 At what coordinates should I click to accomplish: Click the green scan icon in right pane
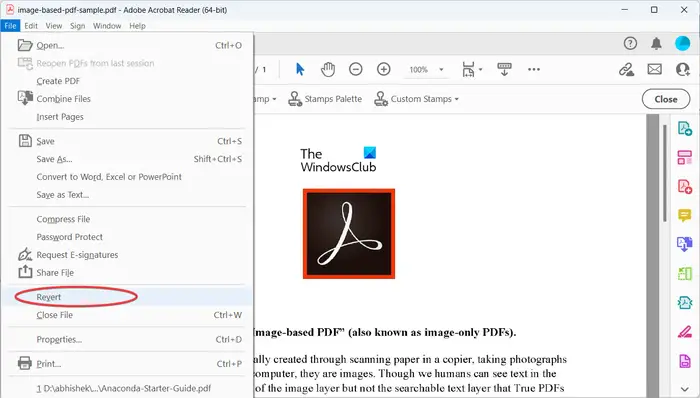pos(684,273)
